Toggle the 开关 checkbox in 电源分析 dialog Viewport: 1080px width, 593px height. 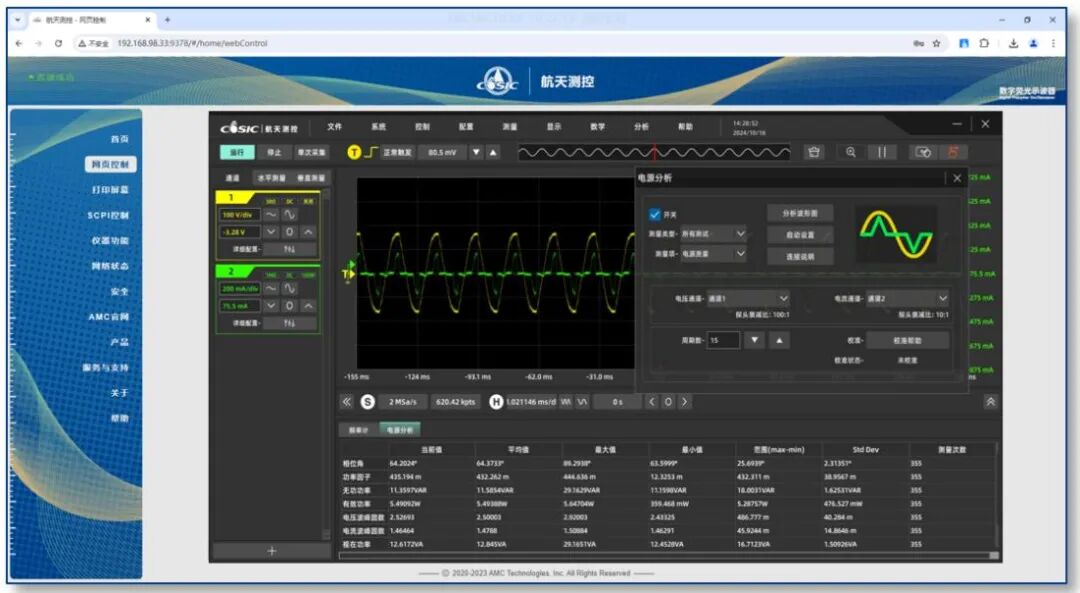[655, 214]
